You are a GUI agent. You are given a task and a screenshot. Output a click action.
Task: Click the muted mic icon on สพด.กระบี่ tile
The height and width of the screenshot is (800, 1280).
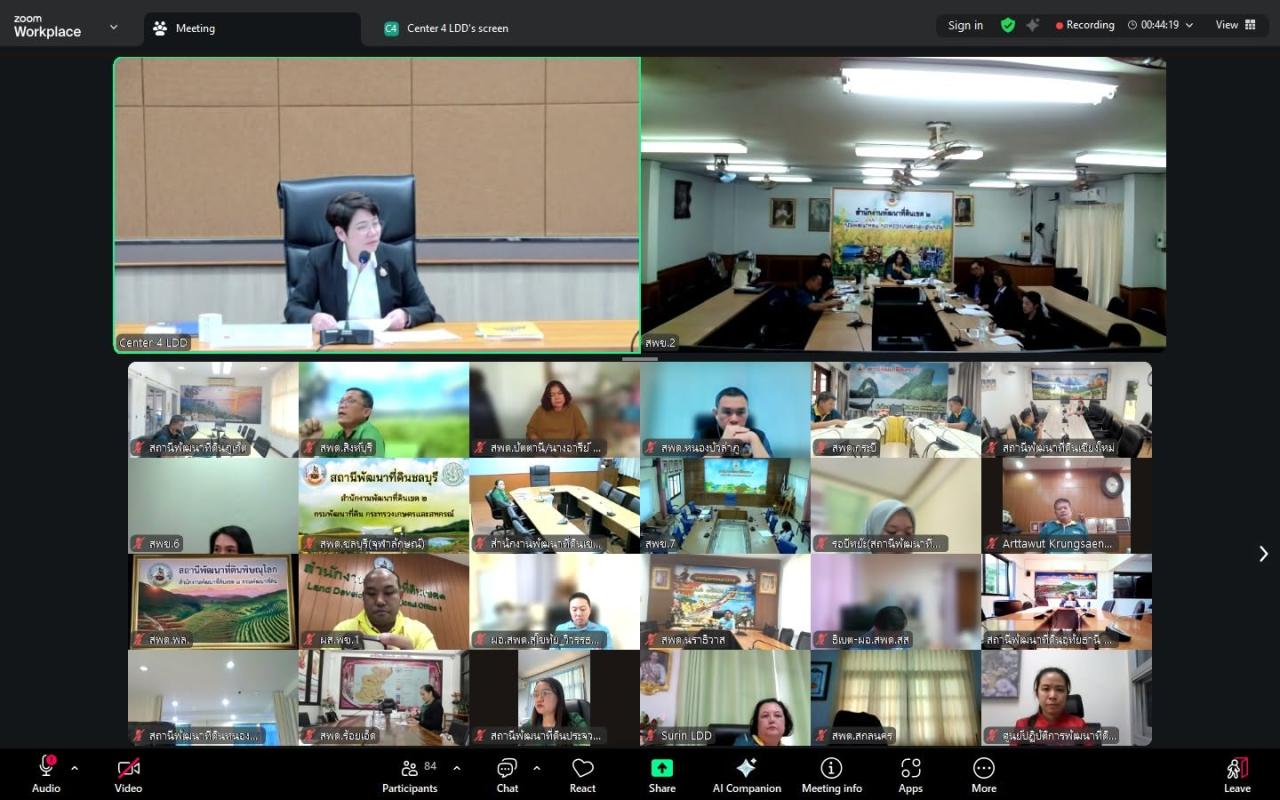pos(822,448)
